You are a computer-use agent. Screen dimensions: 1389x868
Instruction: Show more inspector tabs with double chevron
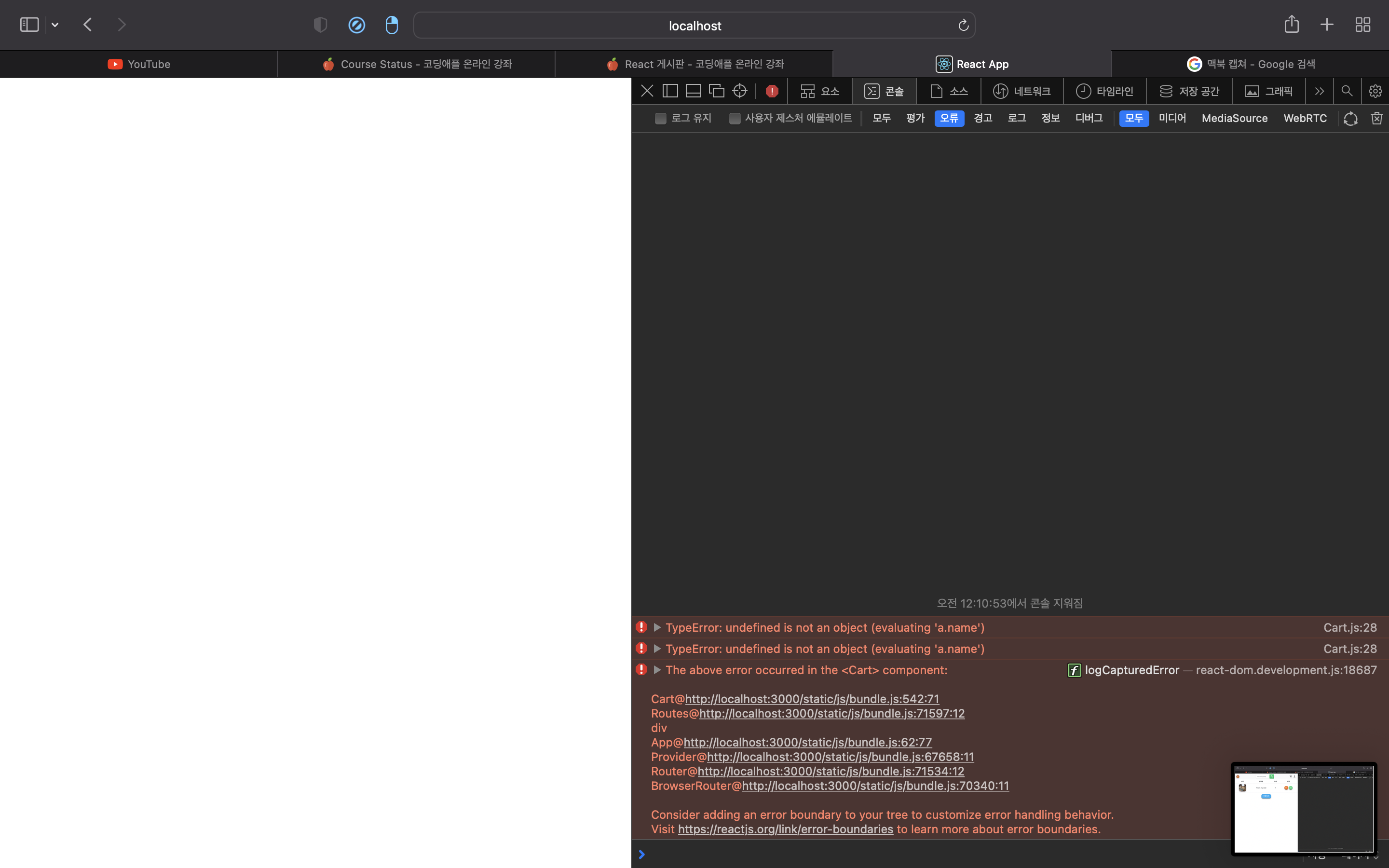1320,91
